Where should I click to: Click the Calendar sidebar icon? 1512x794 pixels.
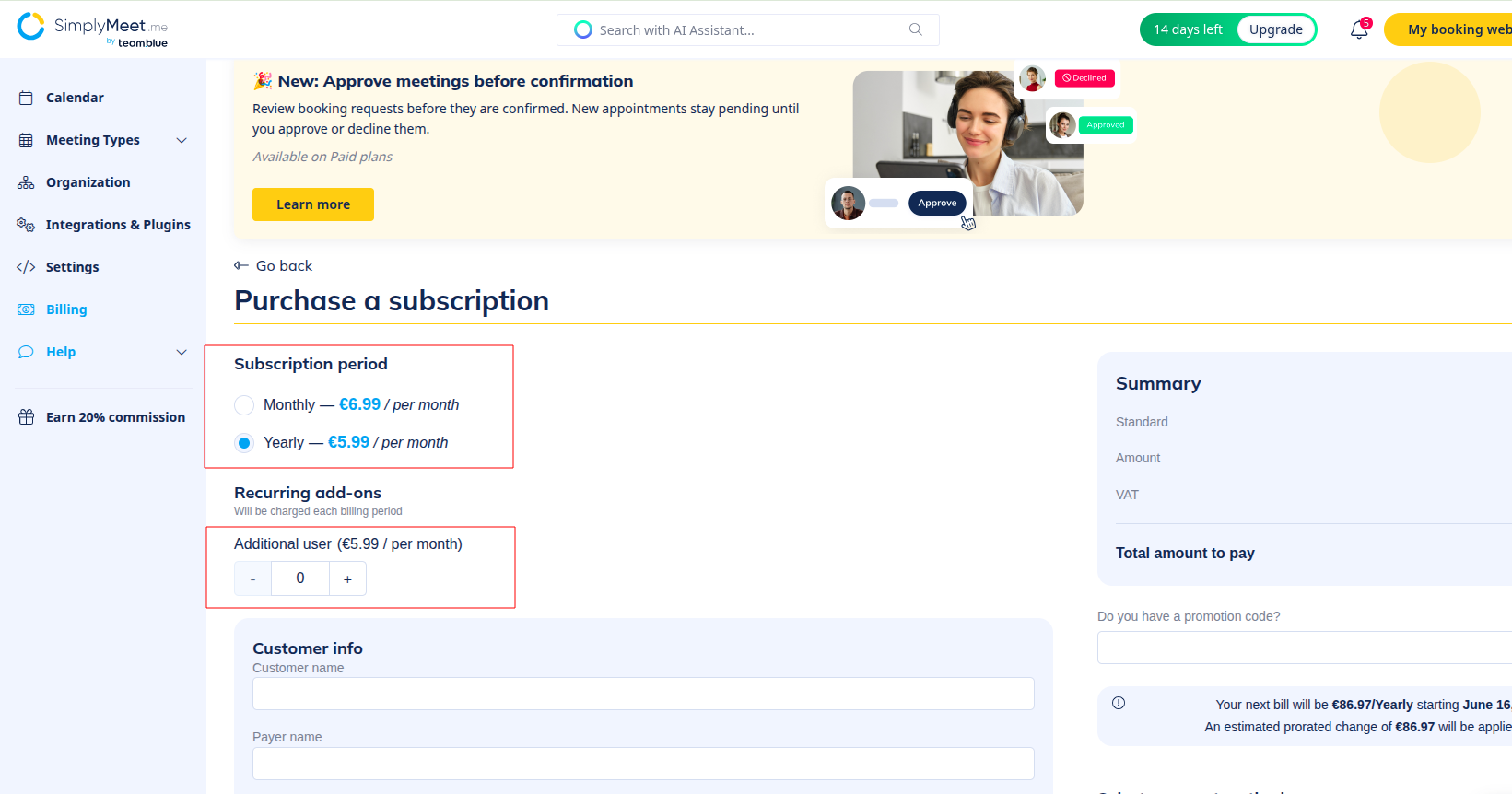coord(26,98)
